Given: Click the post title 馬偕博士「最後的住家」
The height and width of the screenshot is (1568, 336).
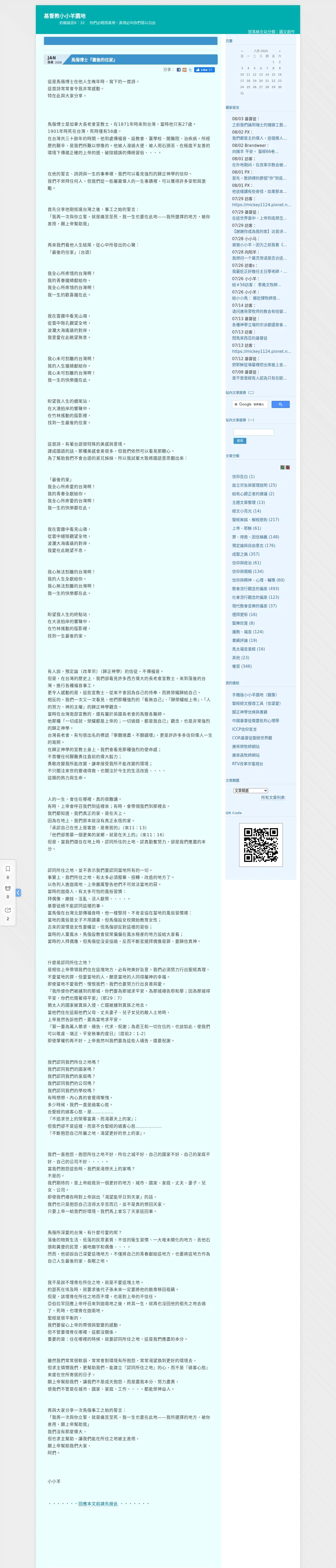Looking at the screenshot, I should coord(93,60).
